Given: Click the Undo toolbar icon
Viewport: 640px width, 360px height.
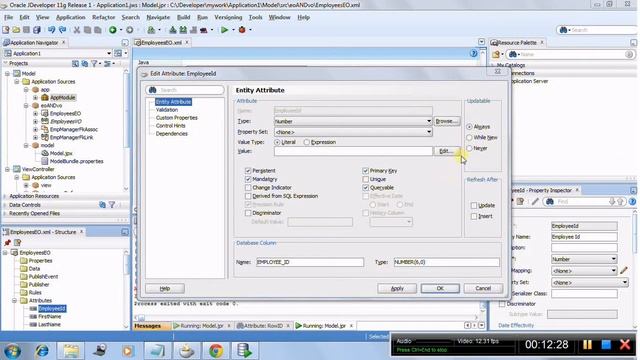Looking at the screenshot, I should tap(51, 30).
